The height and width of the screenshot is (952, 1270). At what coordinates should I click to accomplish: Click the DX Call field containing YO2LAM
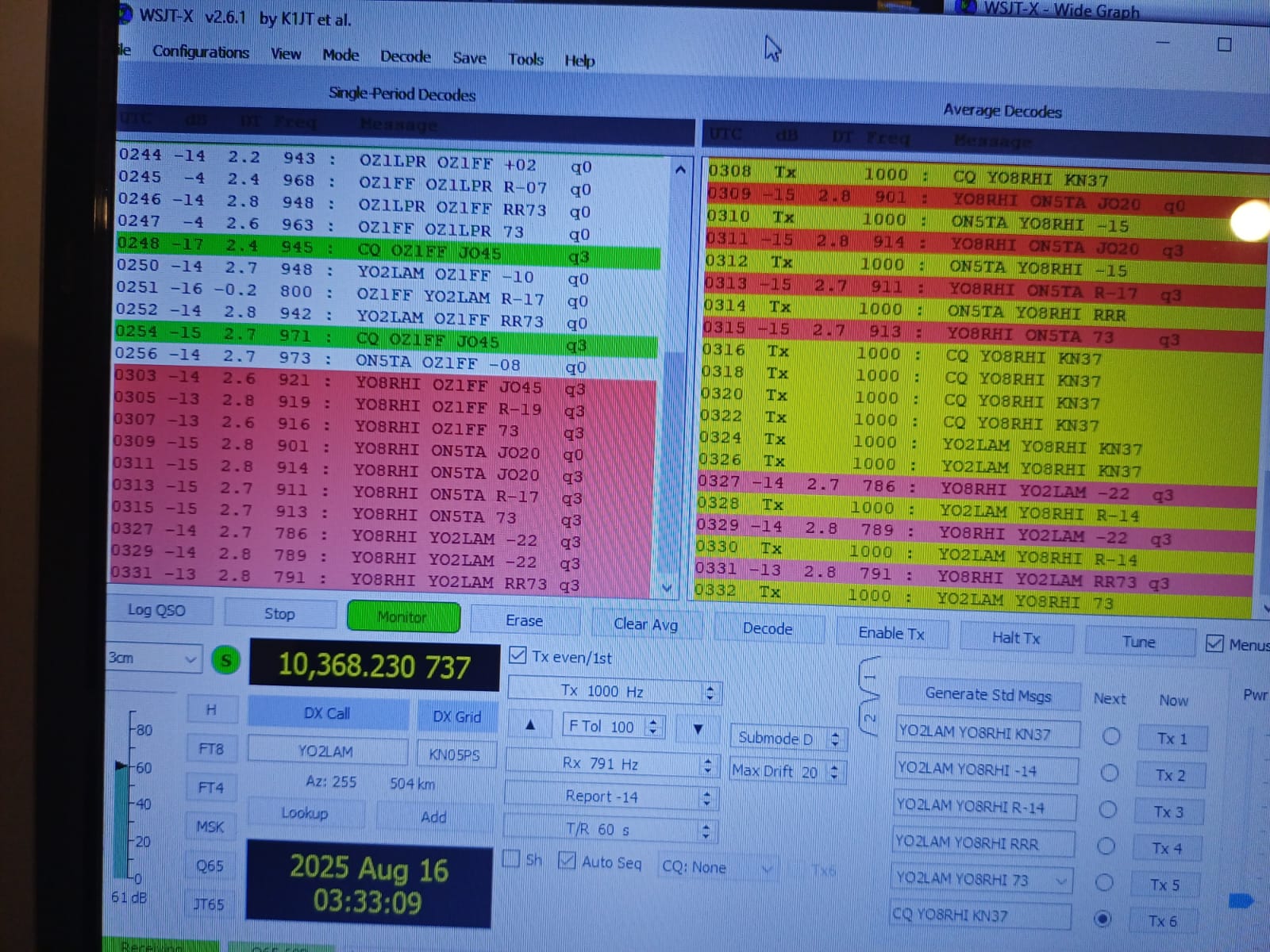coord(326,750)
